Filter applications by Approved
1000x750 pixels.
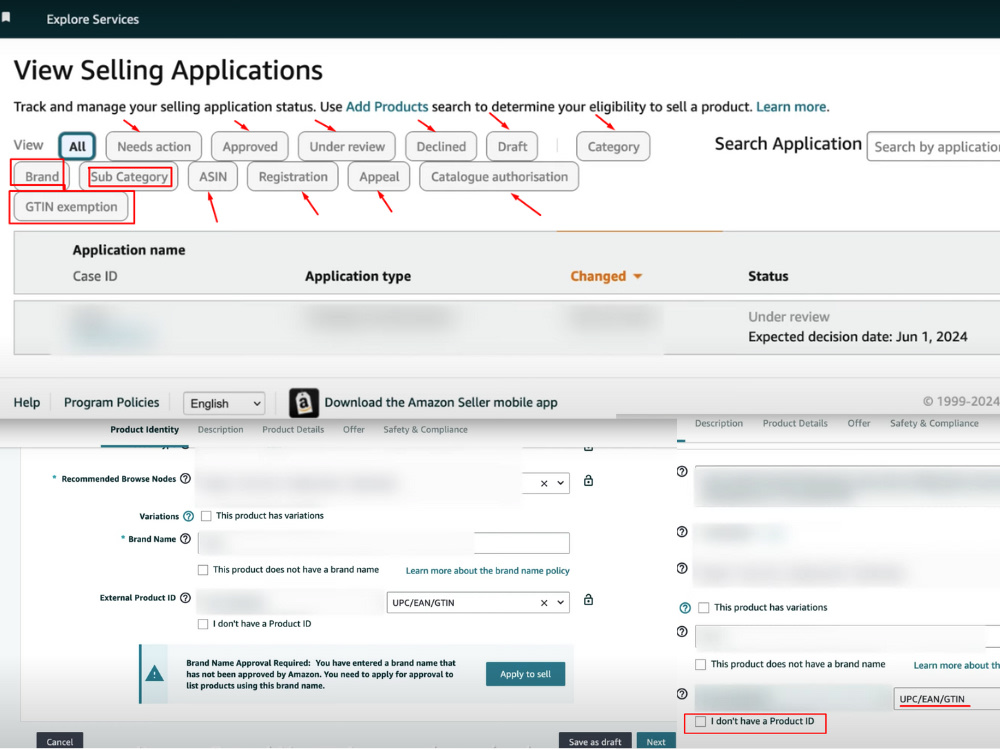point(250,146)
